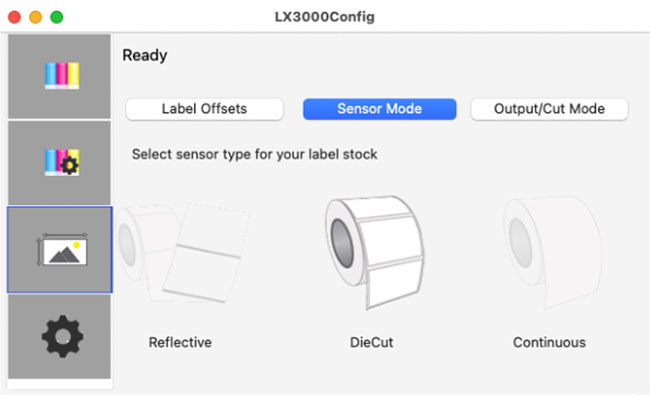Choose the DieCut label roll image

coord(374,252)
